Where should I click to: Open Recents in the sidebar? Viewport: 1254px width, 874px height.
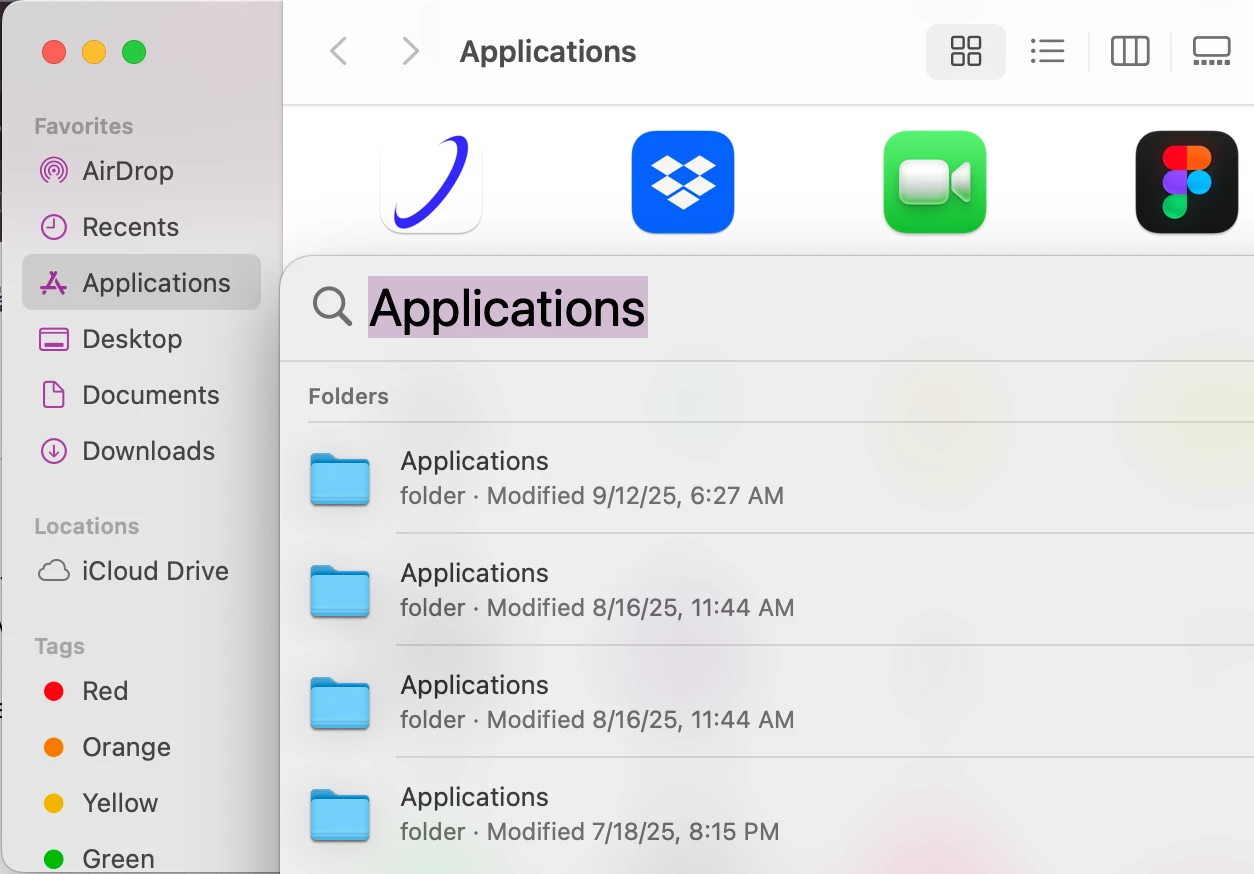point(141,227)
